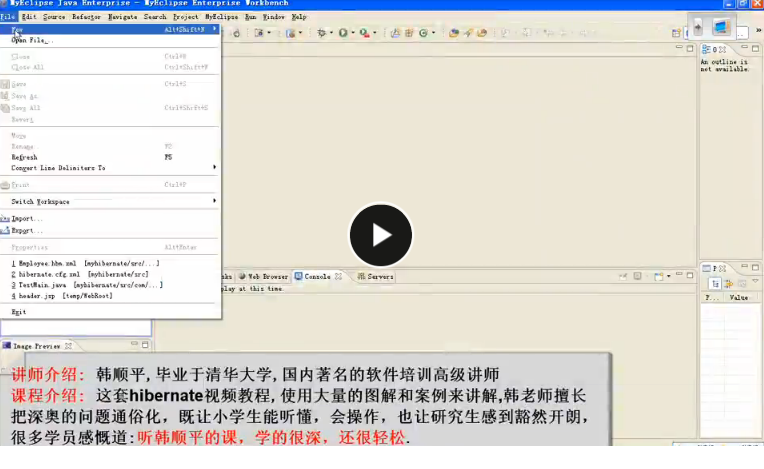Click the Run External Tools icon

coord(364,33)
